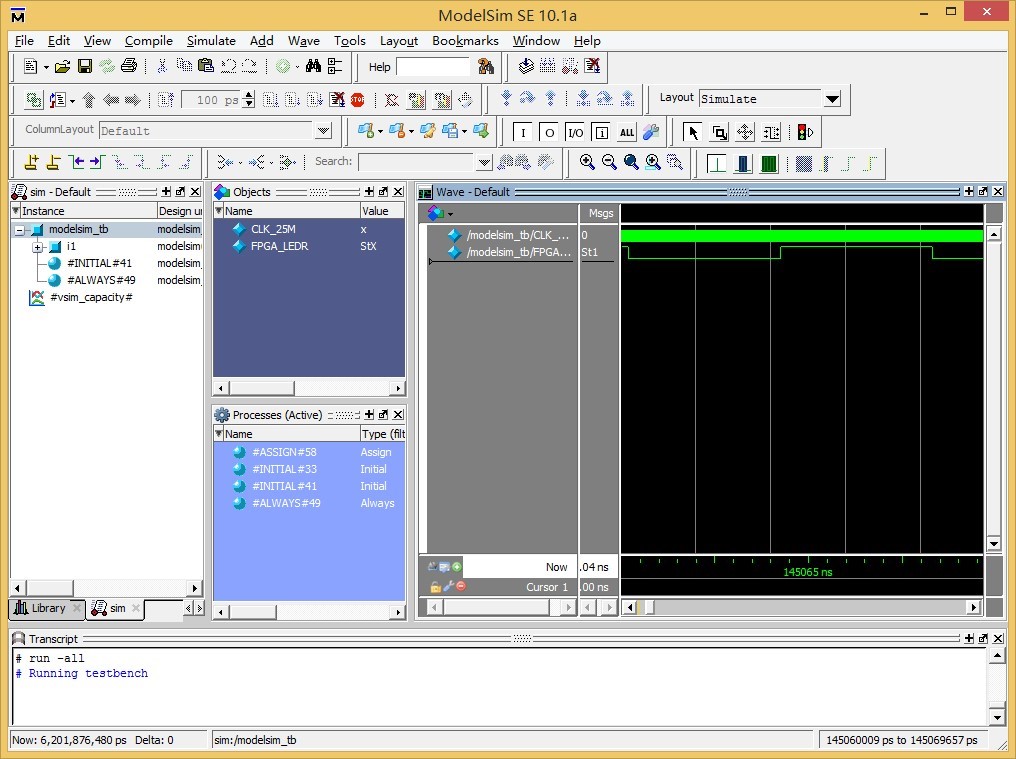Select CLK_25M signal in Objects pane
The image size is (1016, 759).
point(272,229)
